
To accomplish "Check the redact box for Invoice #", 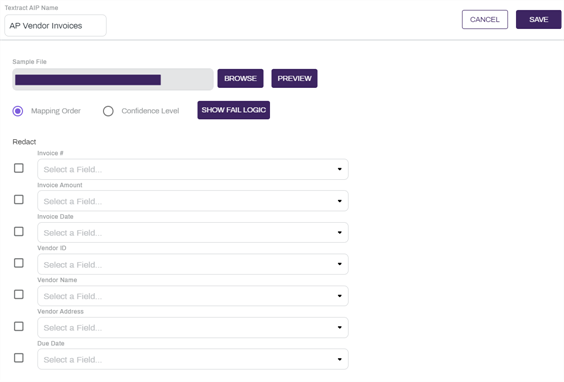I will tap(19, 168).
